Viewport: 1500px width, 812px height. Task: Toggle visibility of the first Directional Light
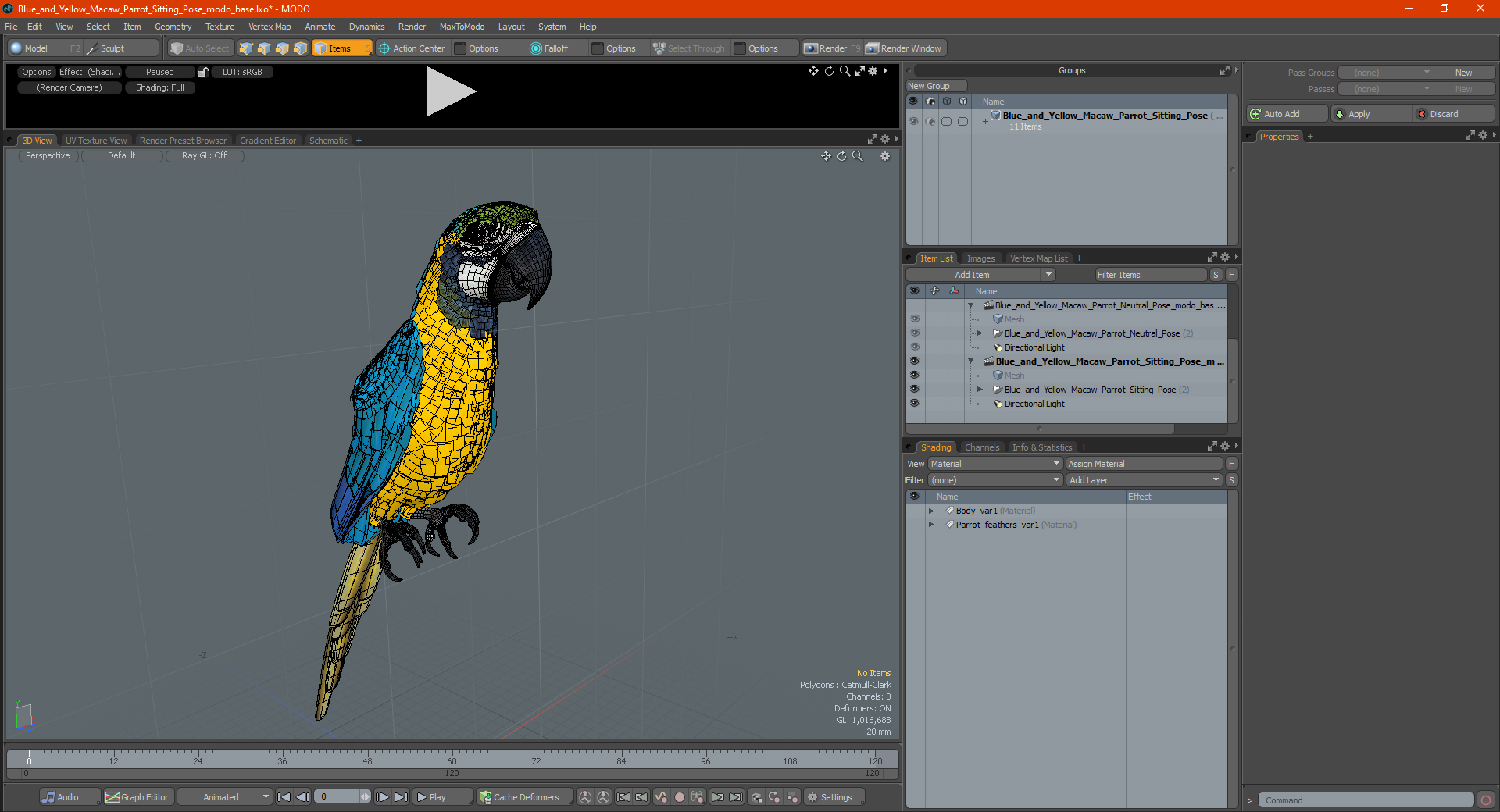click(x=915, y=347)
